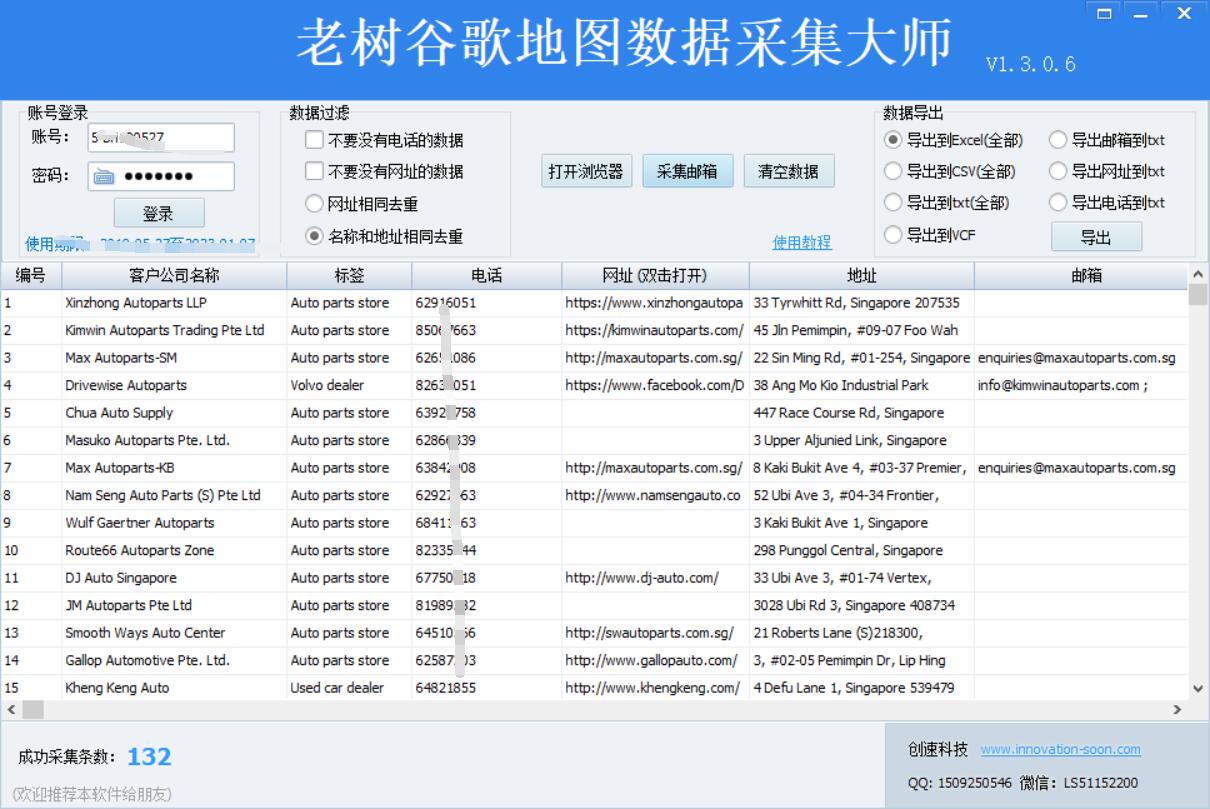1210x809 pixels.
Task: Click the vertical scrollbar down arrow
Action: point(1198,688)
